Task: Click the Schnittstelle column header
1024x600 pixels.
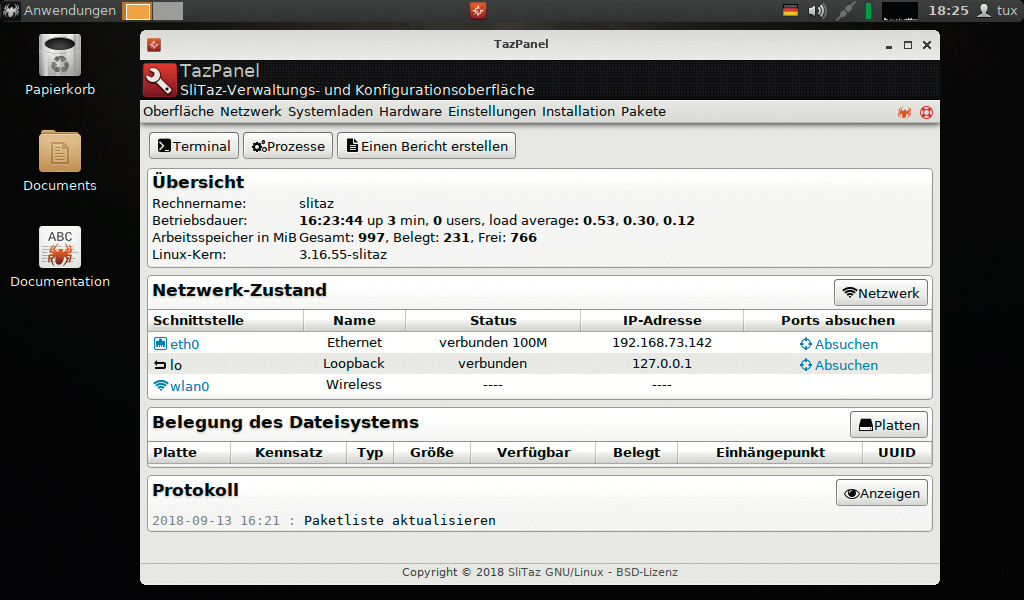Action: [226, 321]
